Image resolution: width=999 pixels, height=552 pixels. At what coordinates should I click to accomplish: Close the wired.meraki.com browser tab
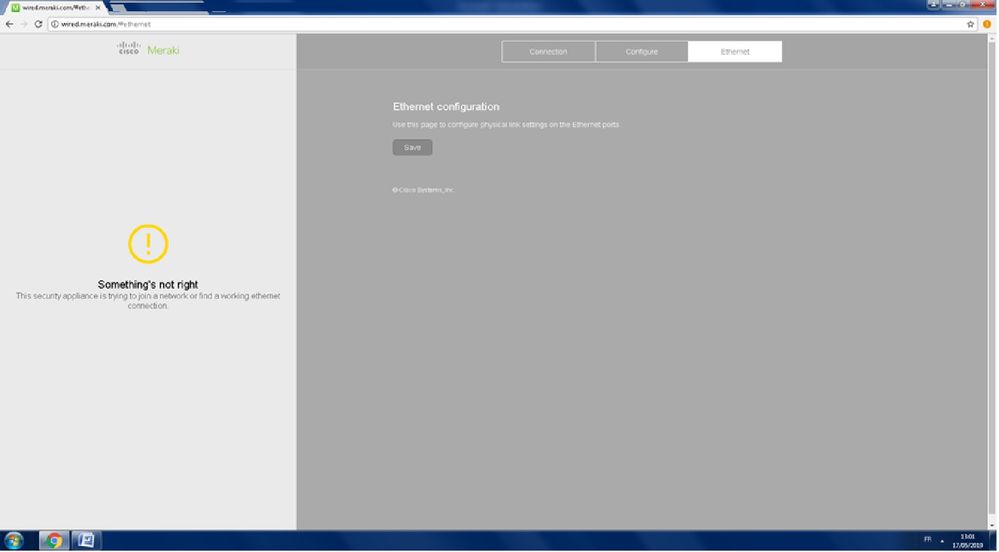tap(97, 7)
